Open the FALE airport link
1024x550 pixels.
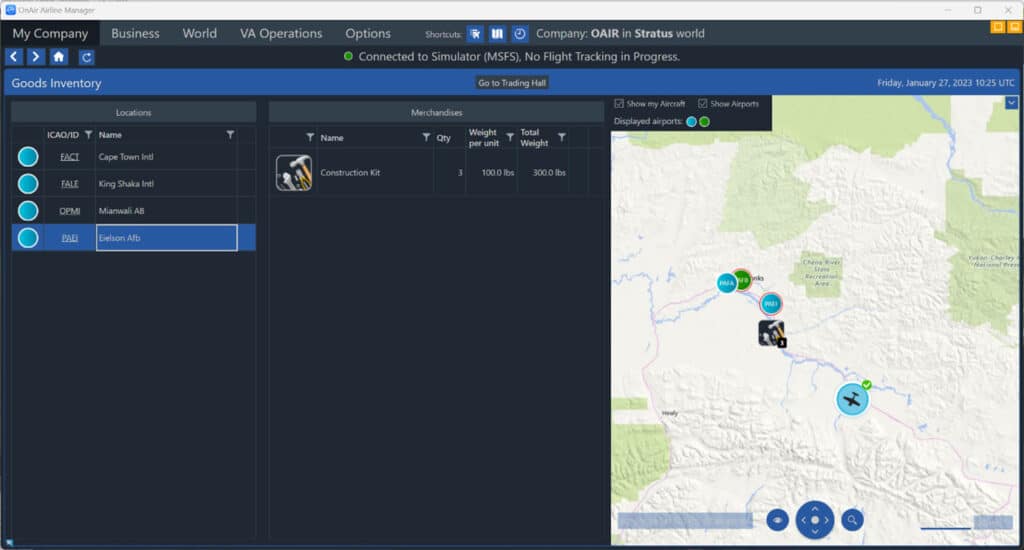tap(69, 184)
